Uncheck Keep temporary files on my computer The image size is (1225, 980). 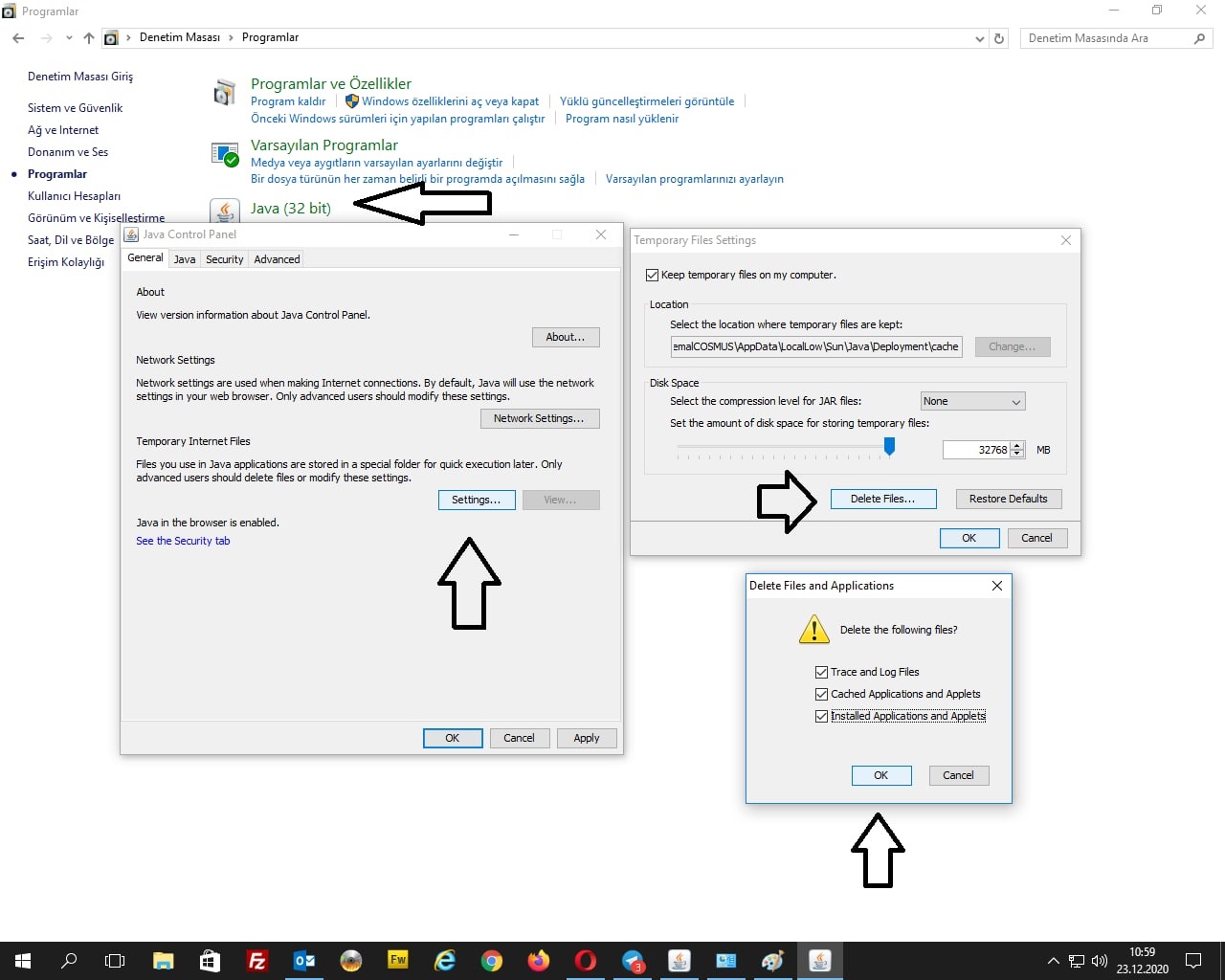(652, 275)
